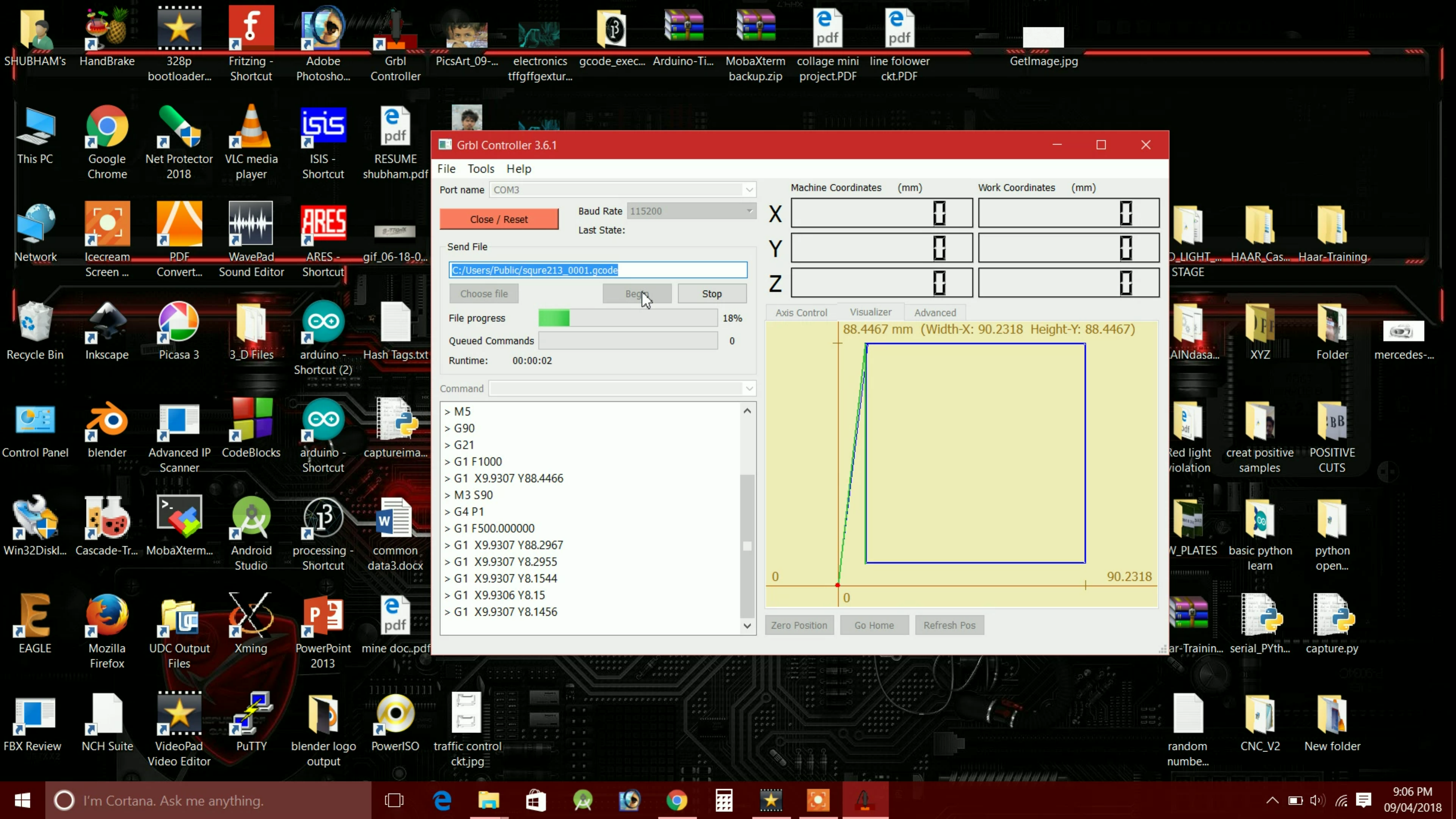Click the Calculator taskbar icon
Viewport: 1456px width, 819px height.
click(x=724, y=800)
